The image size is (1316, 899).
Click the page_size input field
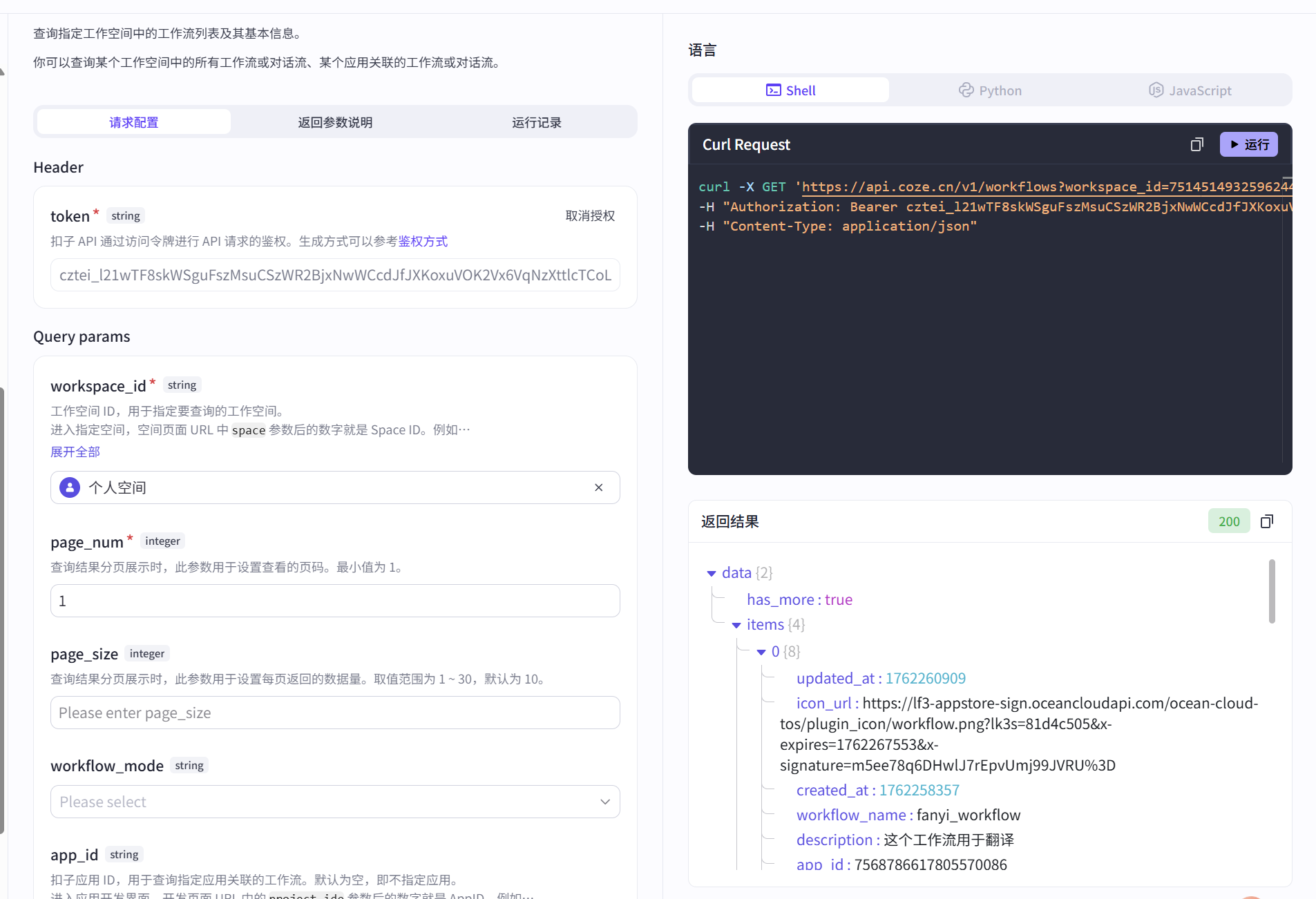335,713
